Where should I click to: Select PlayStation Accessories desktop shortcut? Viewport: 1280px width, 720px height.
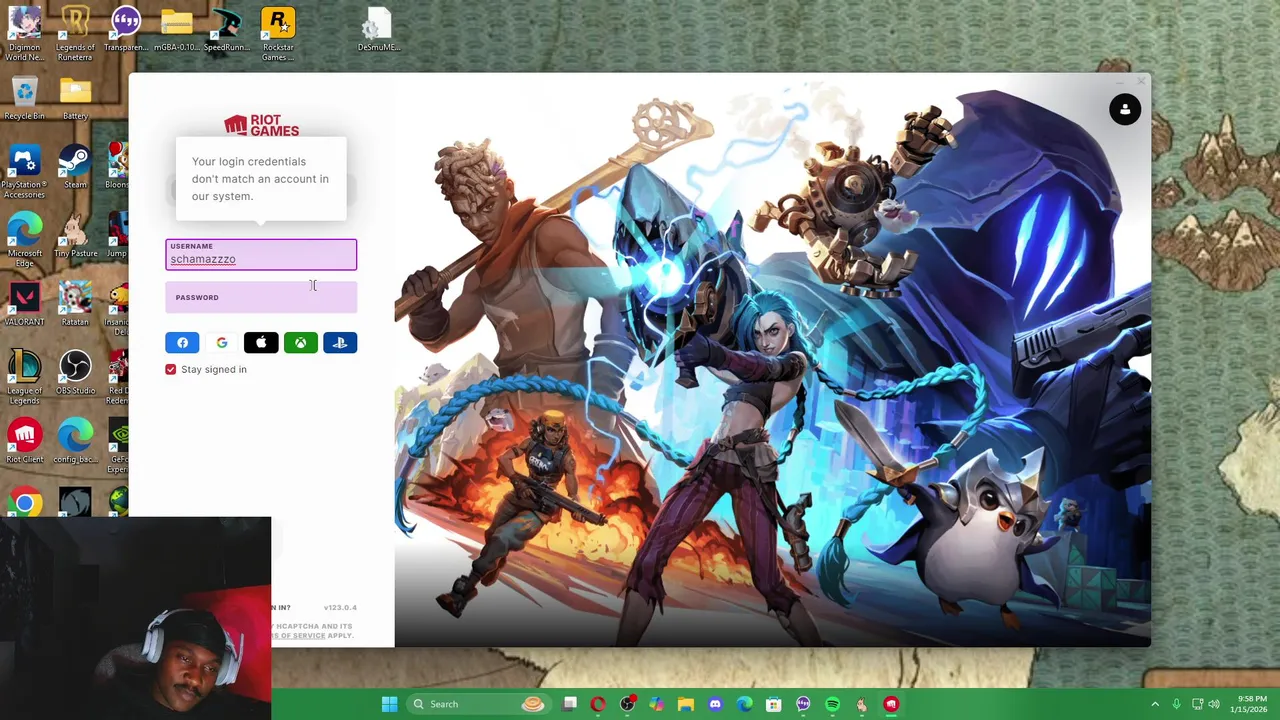(x=24, y=171)
